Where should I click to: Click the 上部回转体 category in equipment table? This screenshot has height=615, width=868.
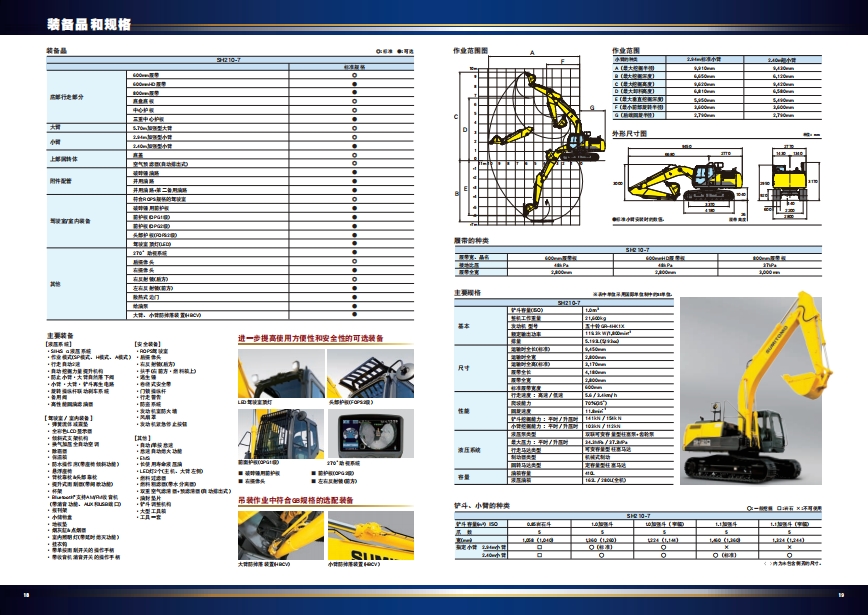[x=64, y=159]
